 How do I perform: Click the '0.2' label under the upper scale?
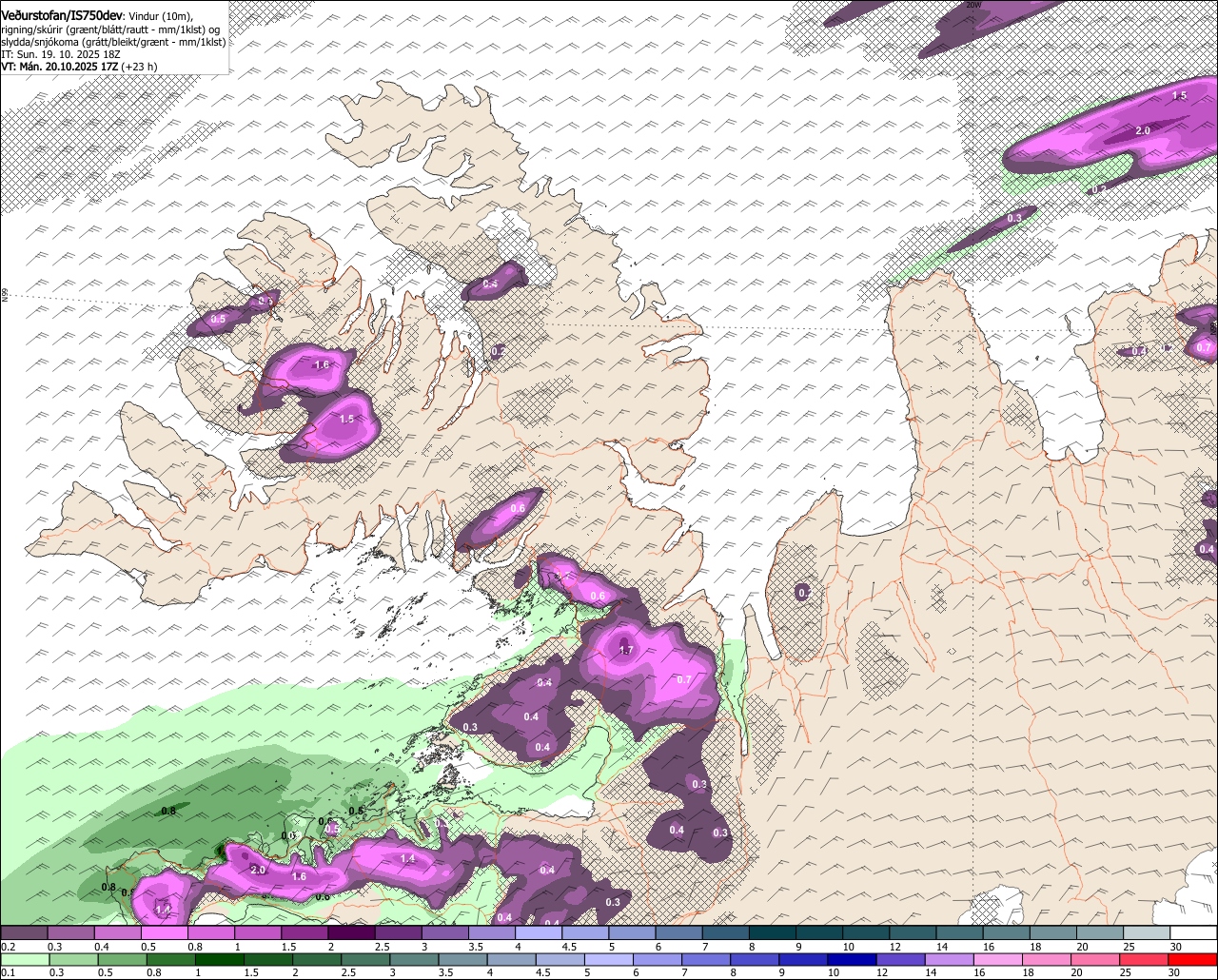8,947
